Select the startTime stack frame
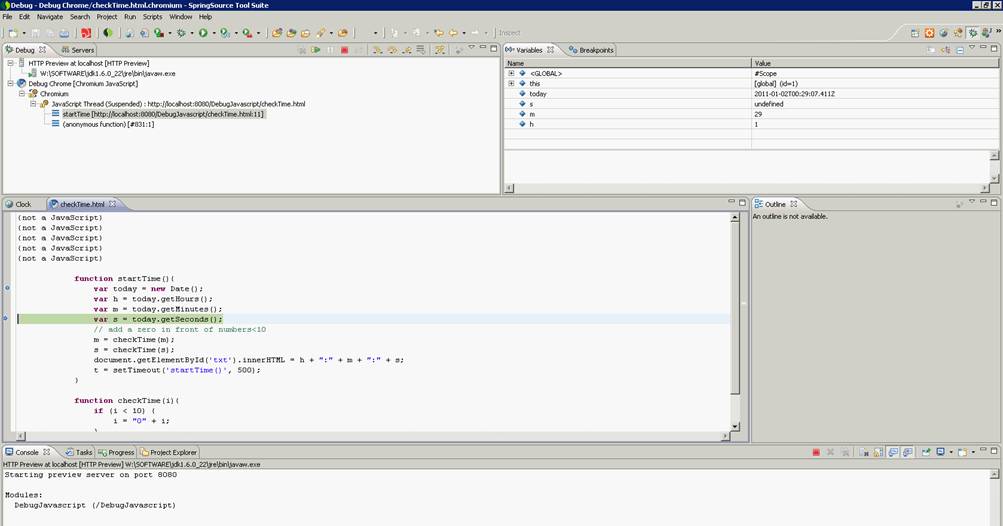The width and height of the screenshot is (1003, 526). click(x=162, y=114)
